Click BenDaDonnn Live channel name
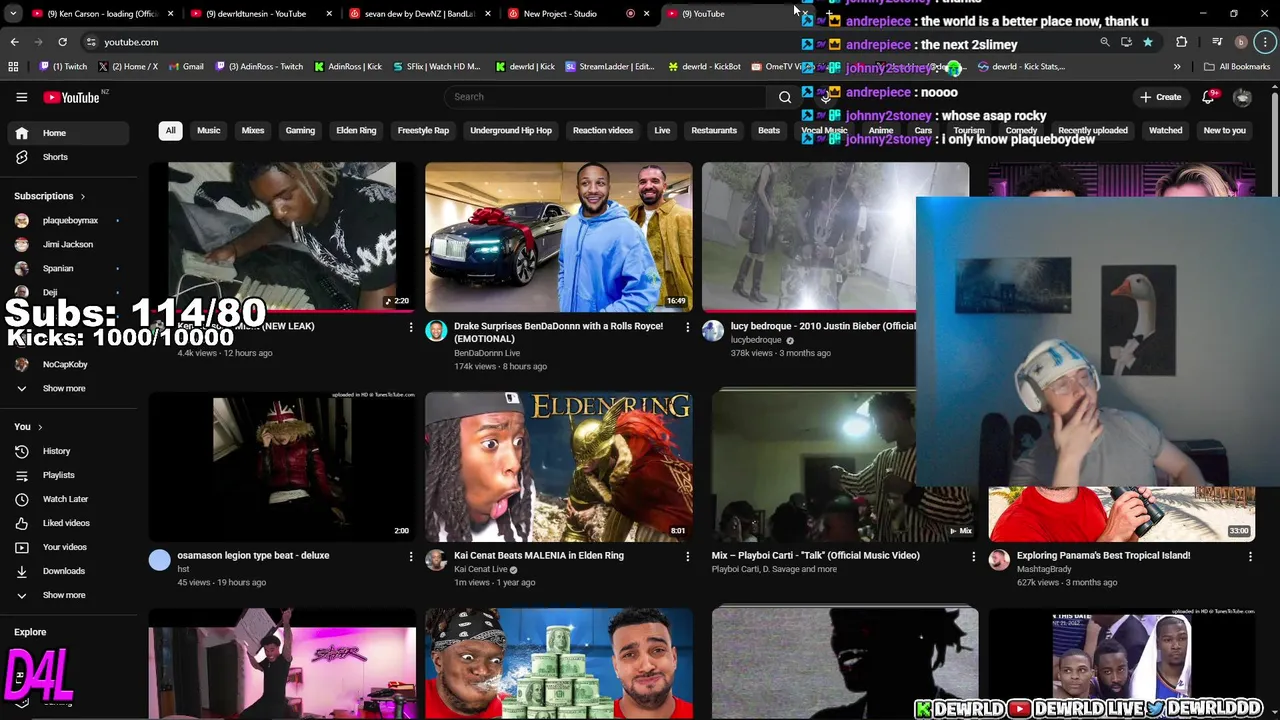 point(487,353)
